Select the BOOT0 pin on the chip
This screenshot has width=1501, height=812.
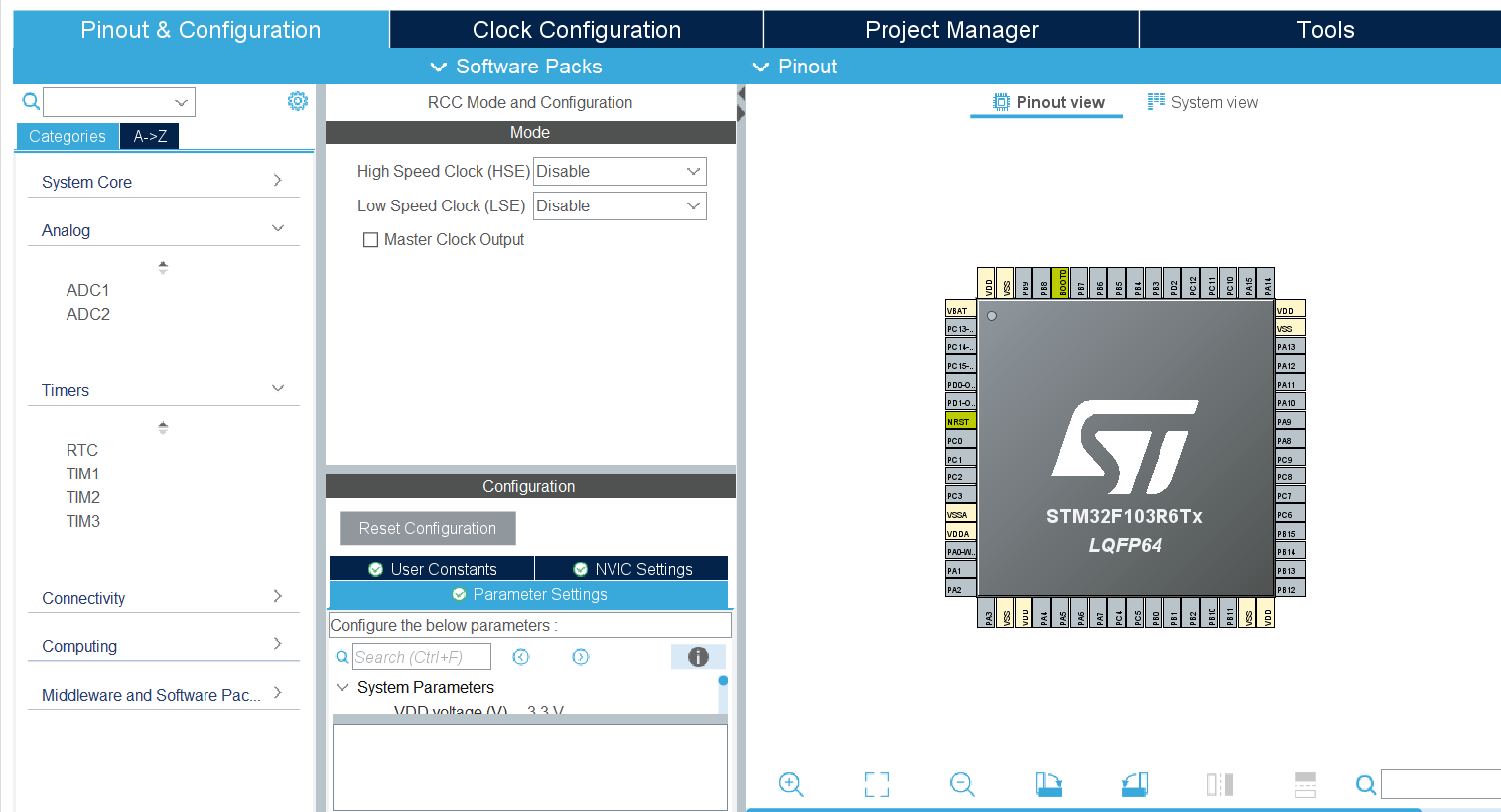(x=1062, y=283)
